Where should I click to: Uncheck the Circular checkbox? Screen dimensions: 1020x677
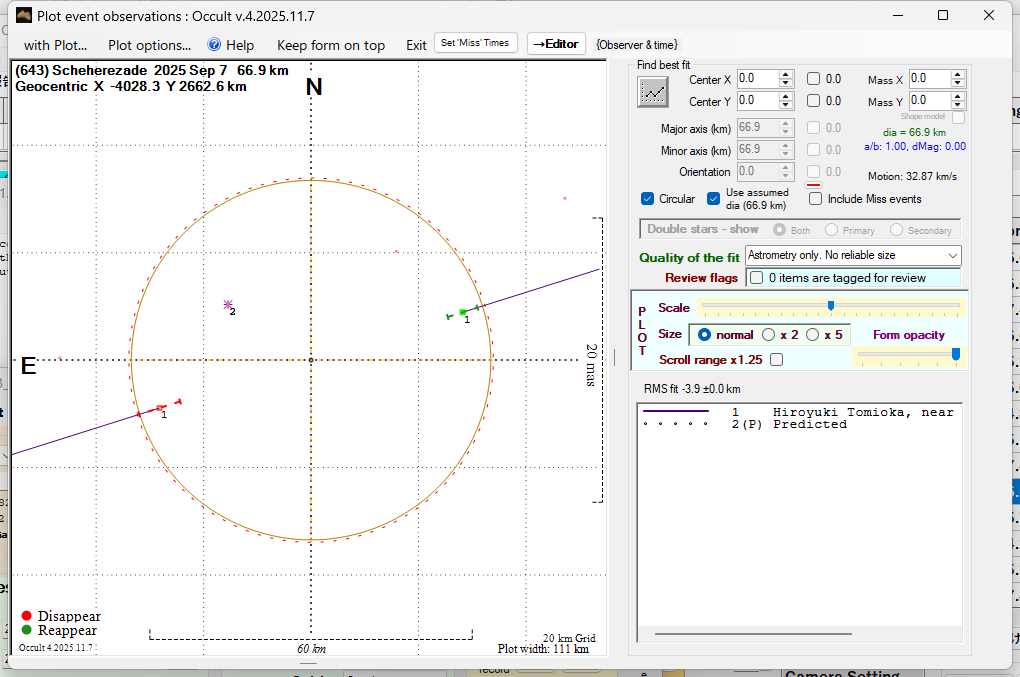pos(648,199)
